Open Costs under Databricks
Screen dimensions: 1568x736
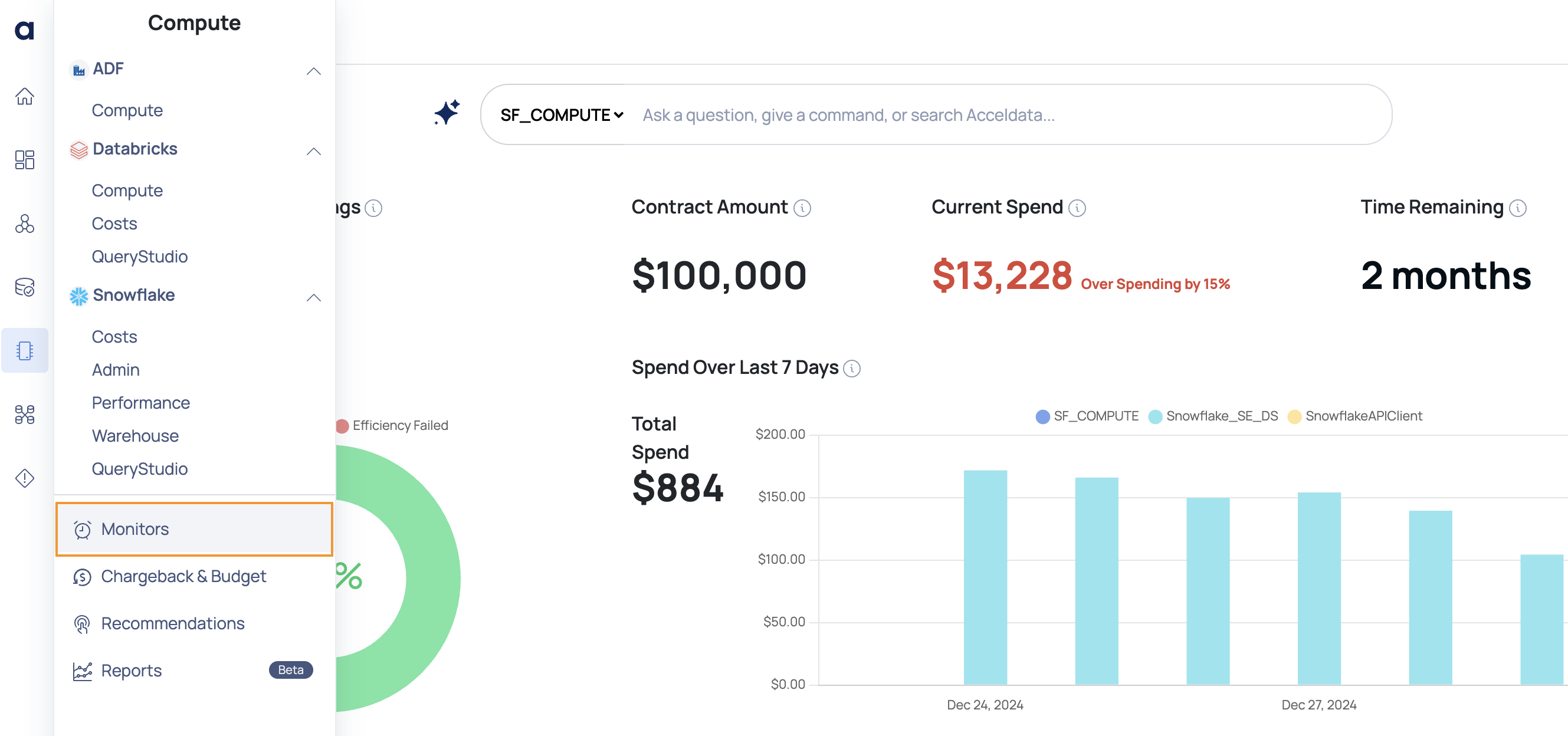pyautogui.click(x=114, y=224)
